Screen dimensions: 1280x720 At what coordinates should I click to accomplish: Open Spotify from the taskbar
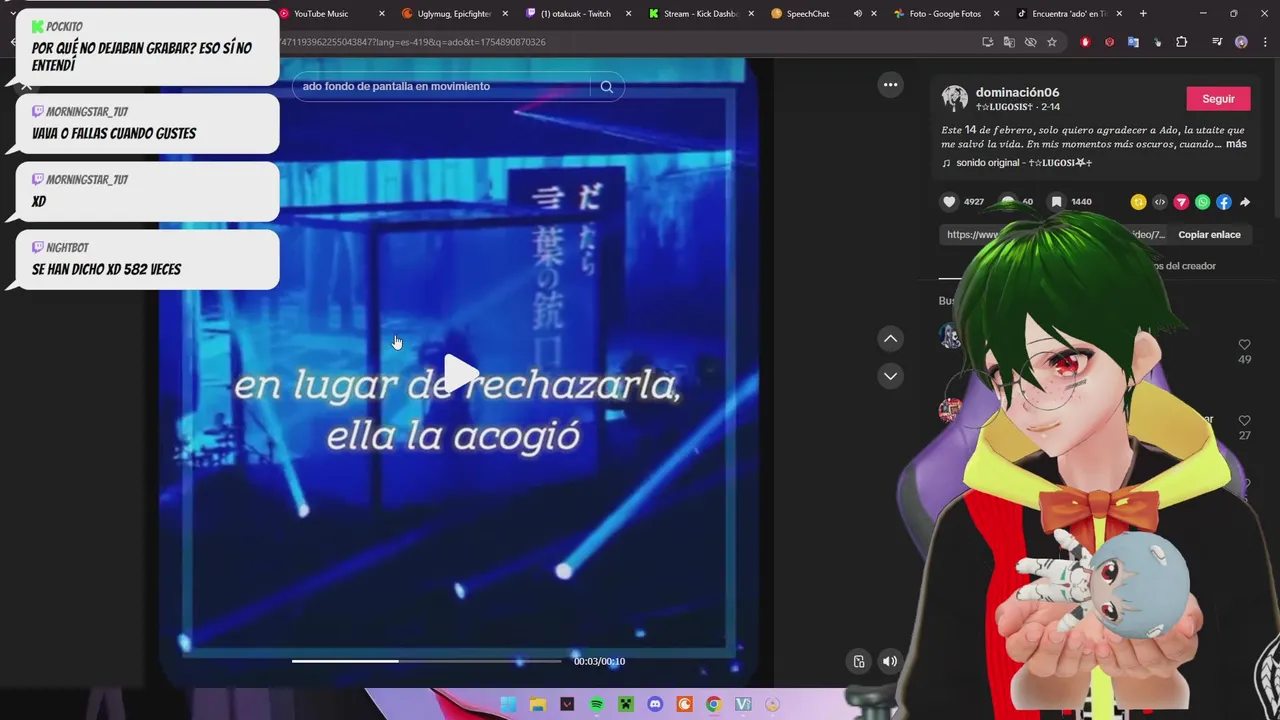[x=596, y=705]
